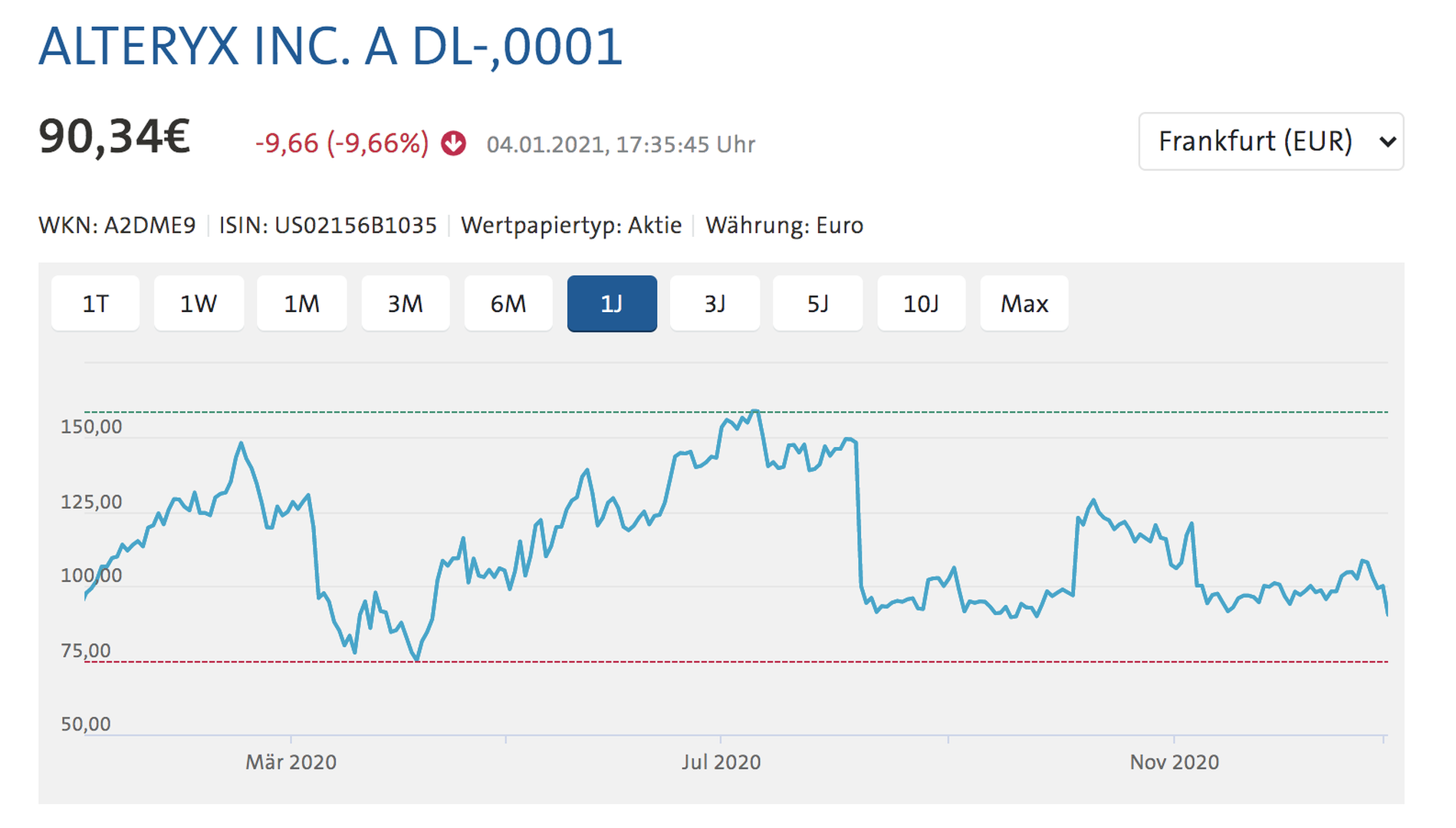The width and height of the screenshot is (1456, 828).
Task: Click the Nov 2020 axis label
Action: point(1174,762)
